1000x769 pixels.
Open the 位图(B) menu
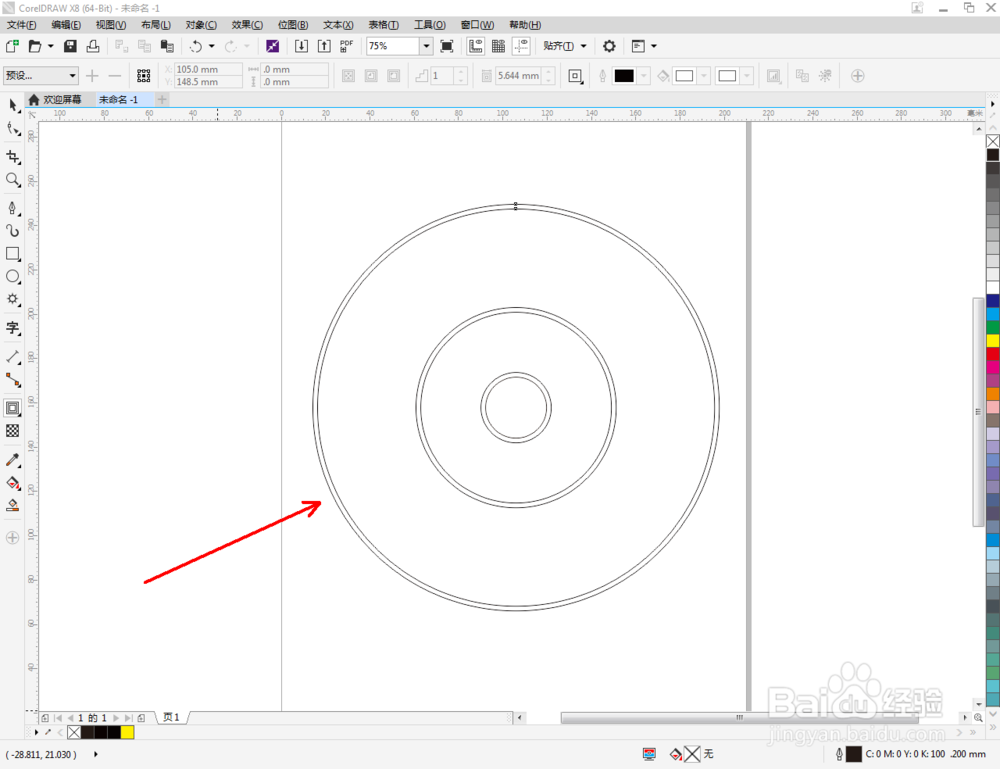293,25
